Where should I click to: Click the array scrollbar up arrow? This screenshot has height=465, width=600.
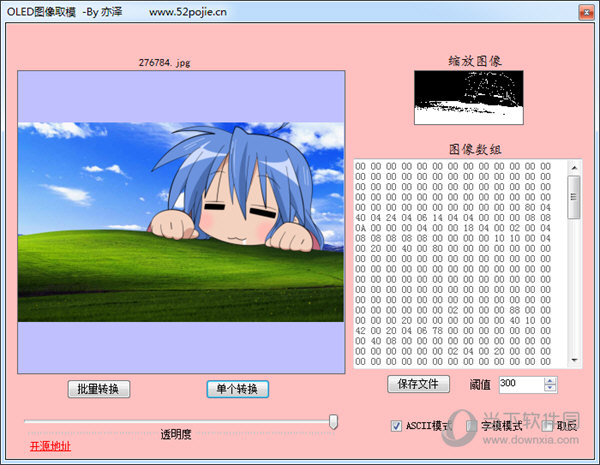pyautogui.click(x=574, y=168)
